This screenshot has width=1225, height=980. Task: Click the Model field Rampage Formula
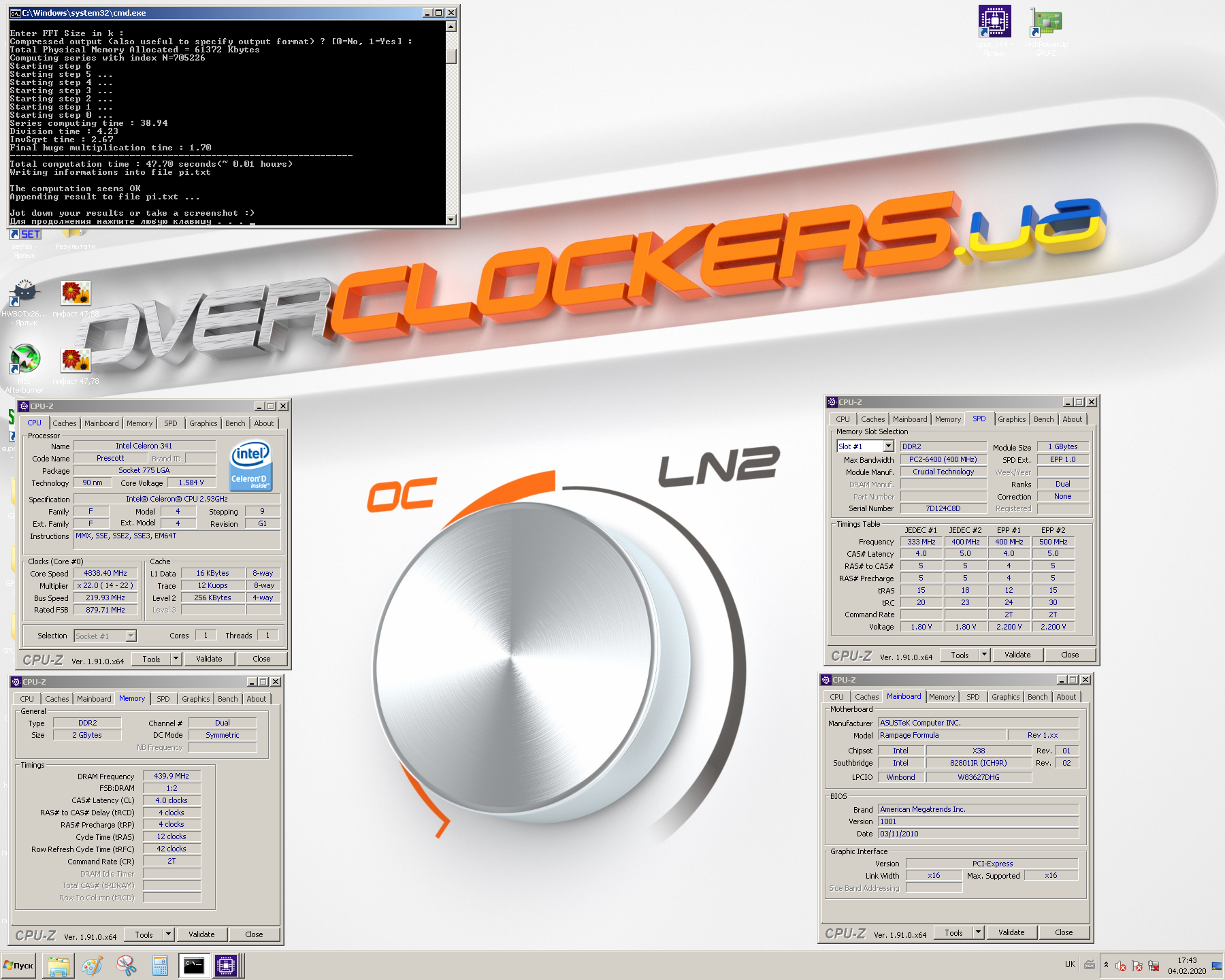[942, 735]
